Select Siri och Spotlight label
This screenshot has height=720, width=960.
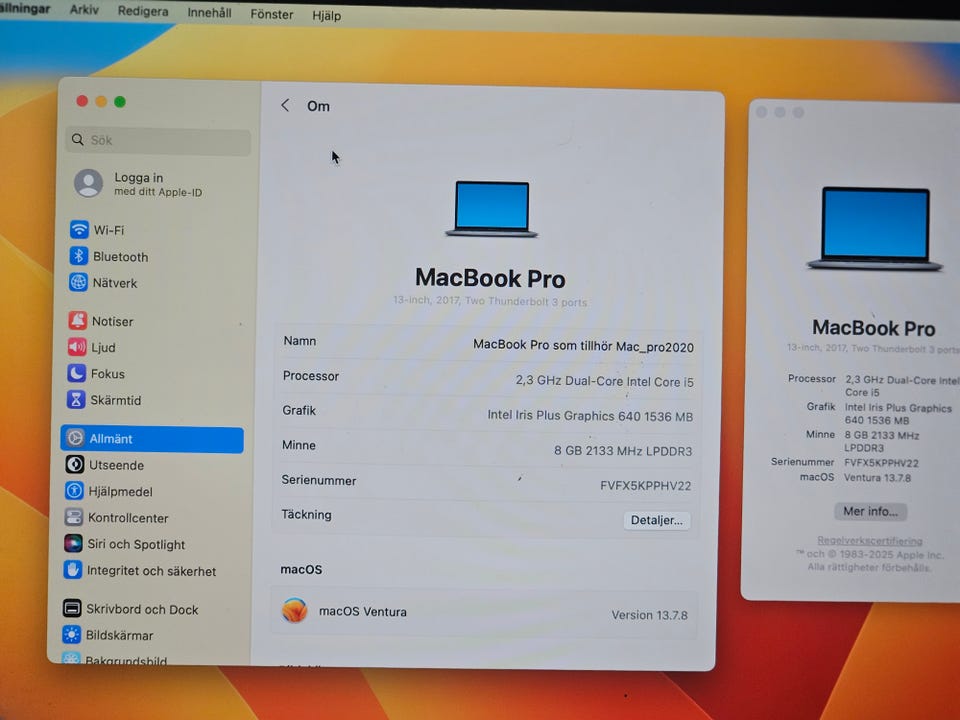pos(136,544)
